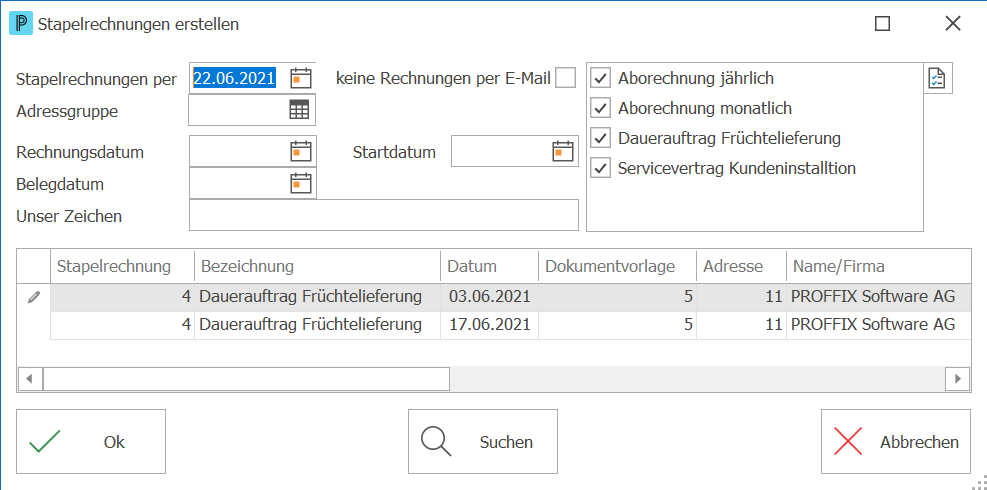Open calendar for Startdatum field
The image size is (987, 490).
click(563, 151)
